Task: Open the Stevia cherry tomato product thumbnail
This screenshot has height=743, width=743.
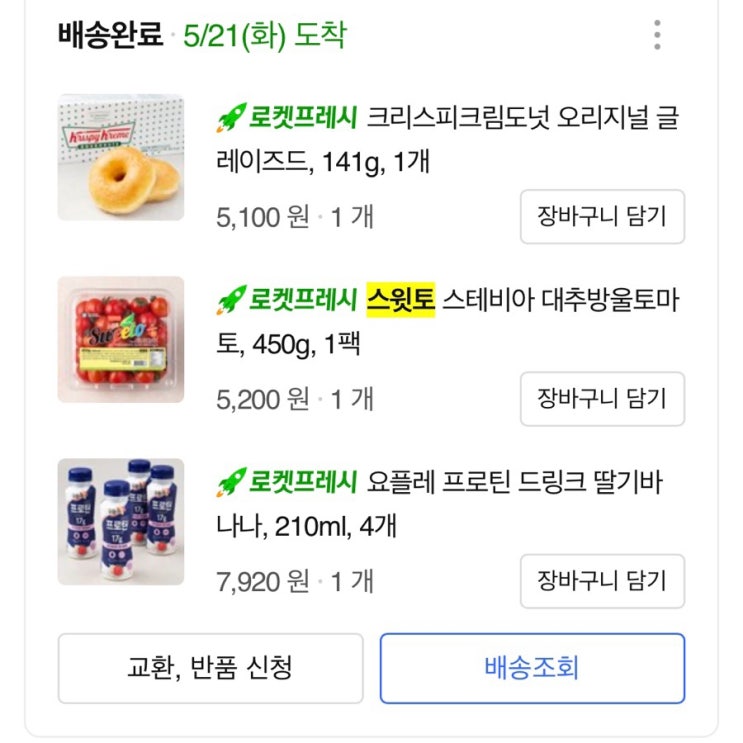Action: 121,340
